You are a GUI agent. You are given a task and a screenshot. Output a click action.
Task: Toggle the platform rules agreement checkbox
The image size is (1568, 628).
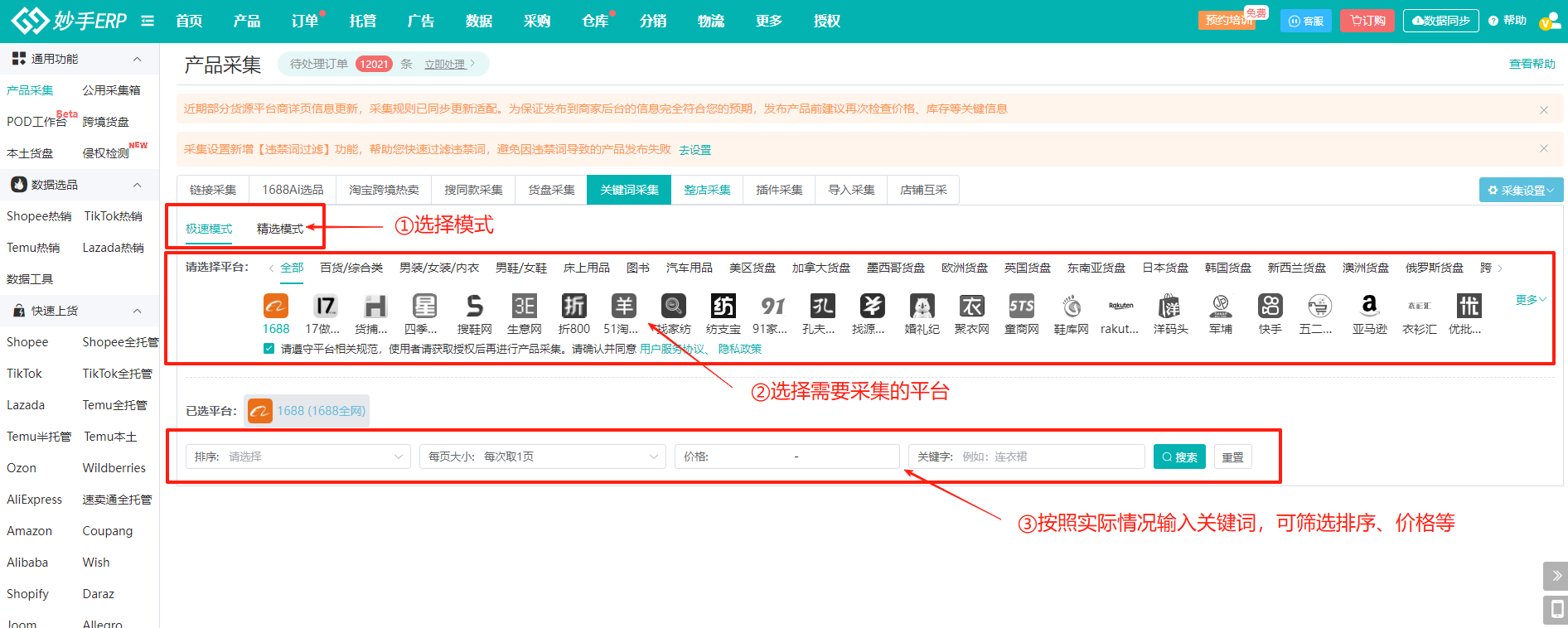(269, 349)
